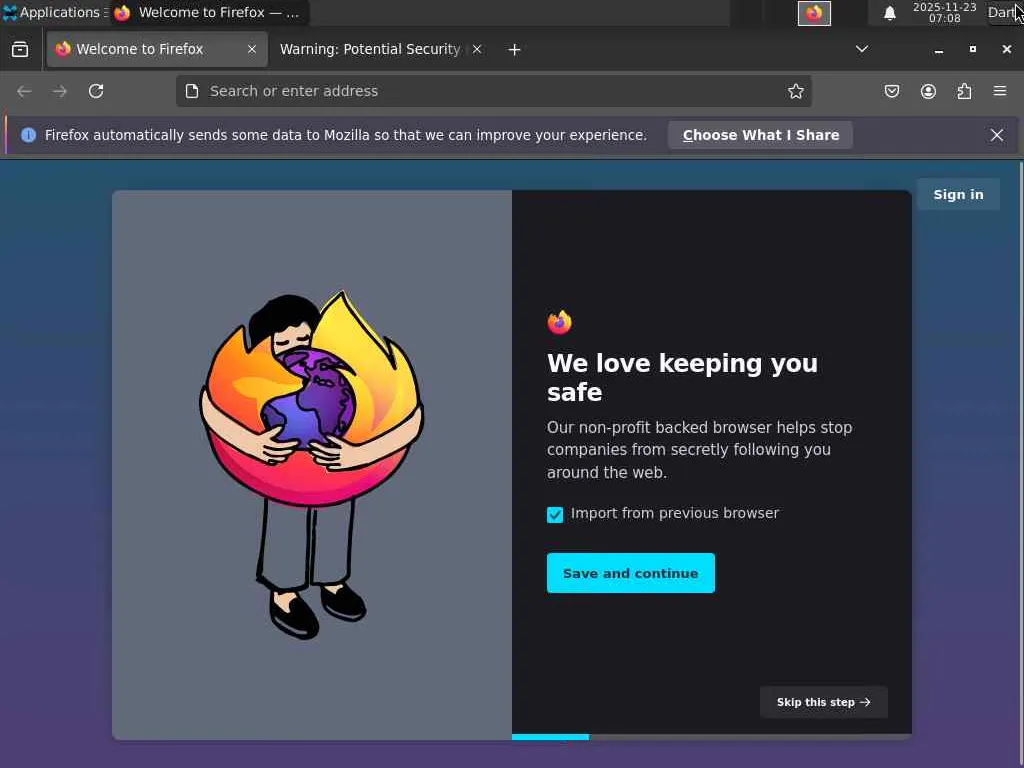Uncheck Import from previous browser
The width and height of the screenshot is (1024, 768).
[x=555, y=515]
